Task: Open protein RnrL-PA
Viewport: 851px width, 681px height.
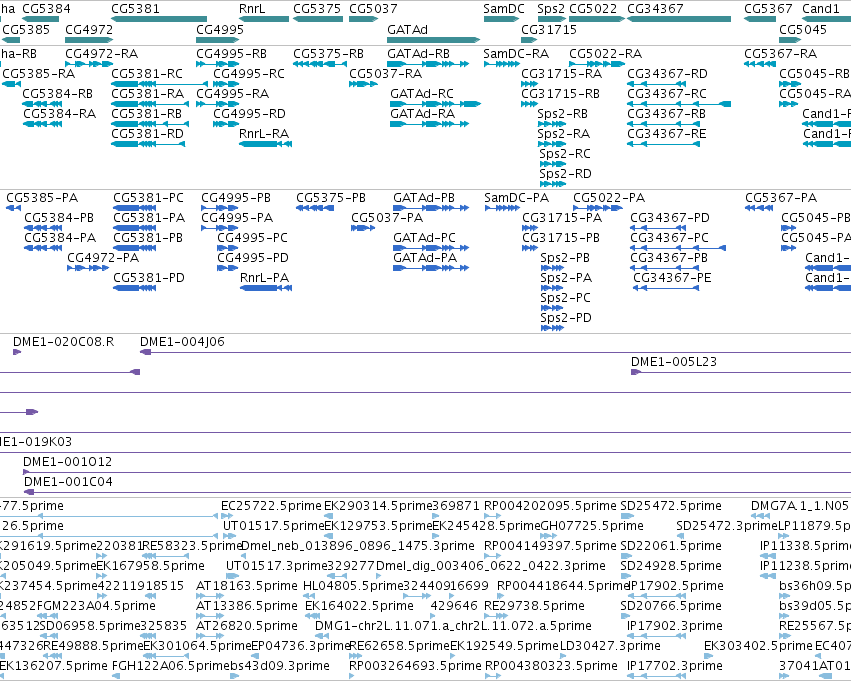Action: point(264,278)
